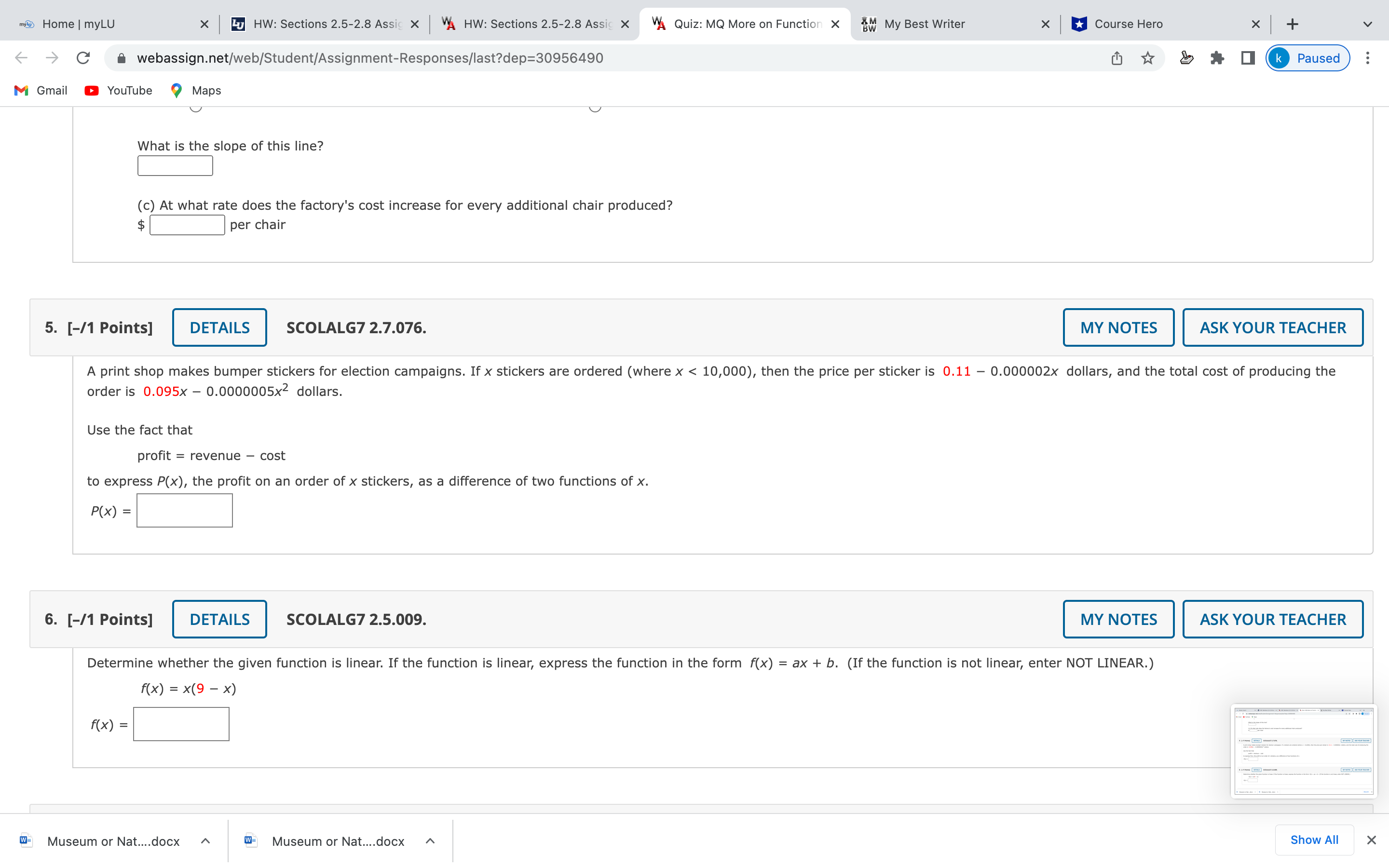Image resolution: width=1389 pixels, height=868 pixels.
Task: Select the left partially hidden radio button
Action: (196, 108)
